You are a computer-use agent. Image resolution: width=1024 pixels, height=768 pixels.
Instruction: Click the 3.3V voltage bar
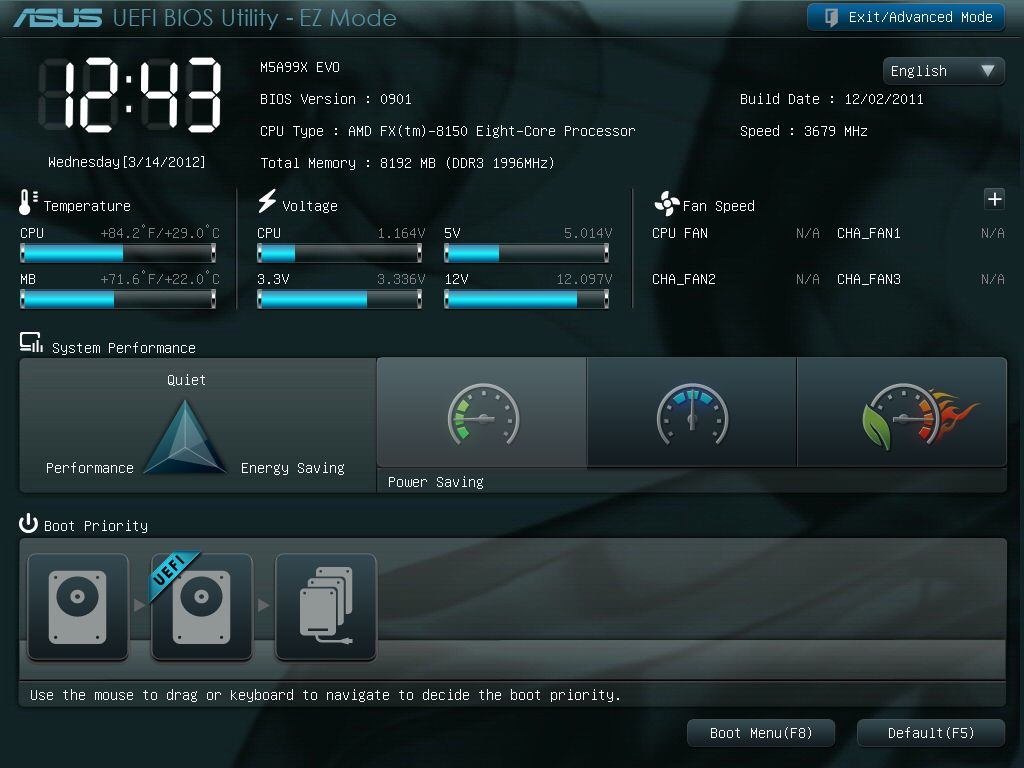point(340,299)
